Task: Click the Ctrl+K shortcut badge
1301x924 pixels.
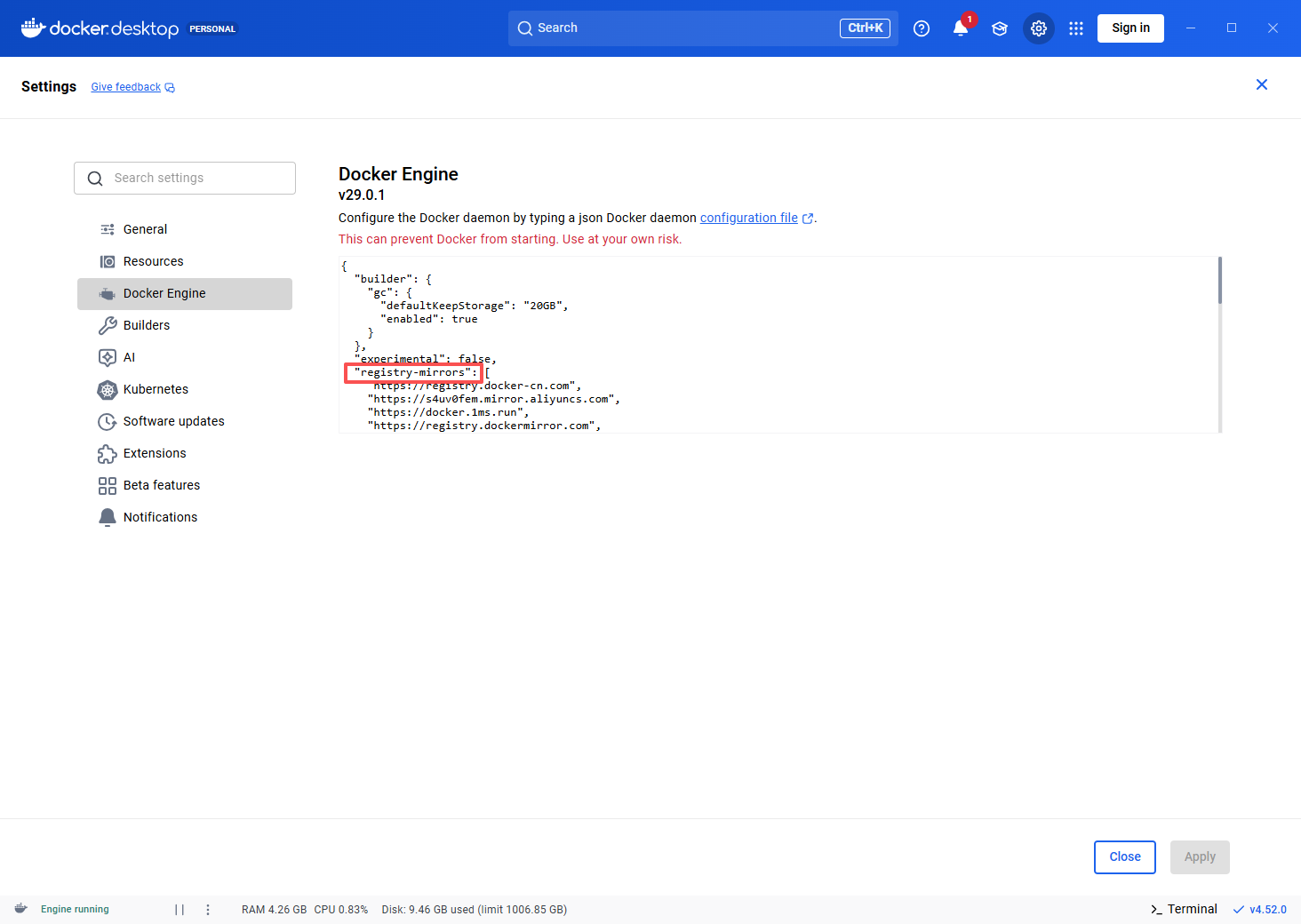Action: tap(865, 28)
